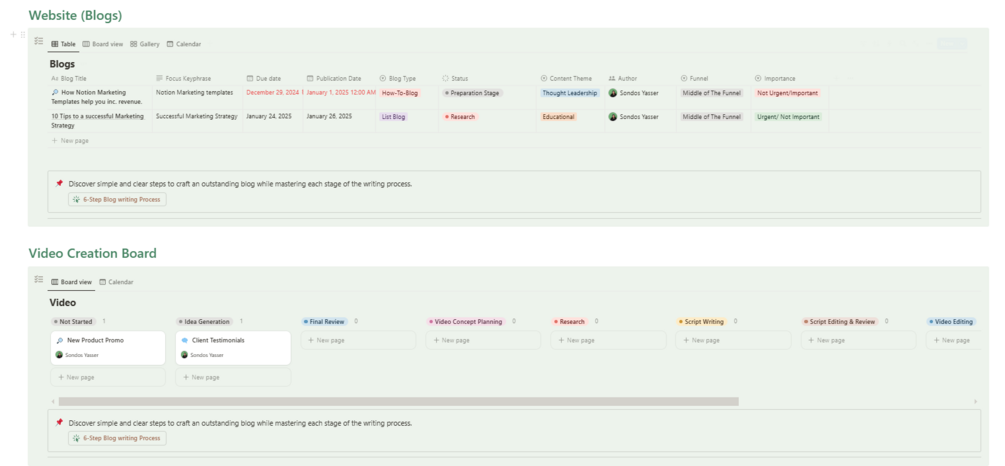Click the plus icon left of Blogs database
Image resolution: width=1005 pixels, height=466 pixels.
click(13, 35)
